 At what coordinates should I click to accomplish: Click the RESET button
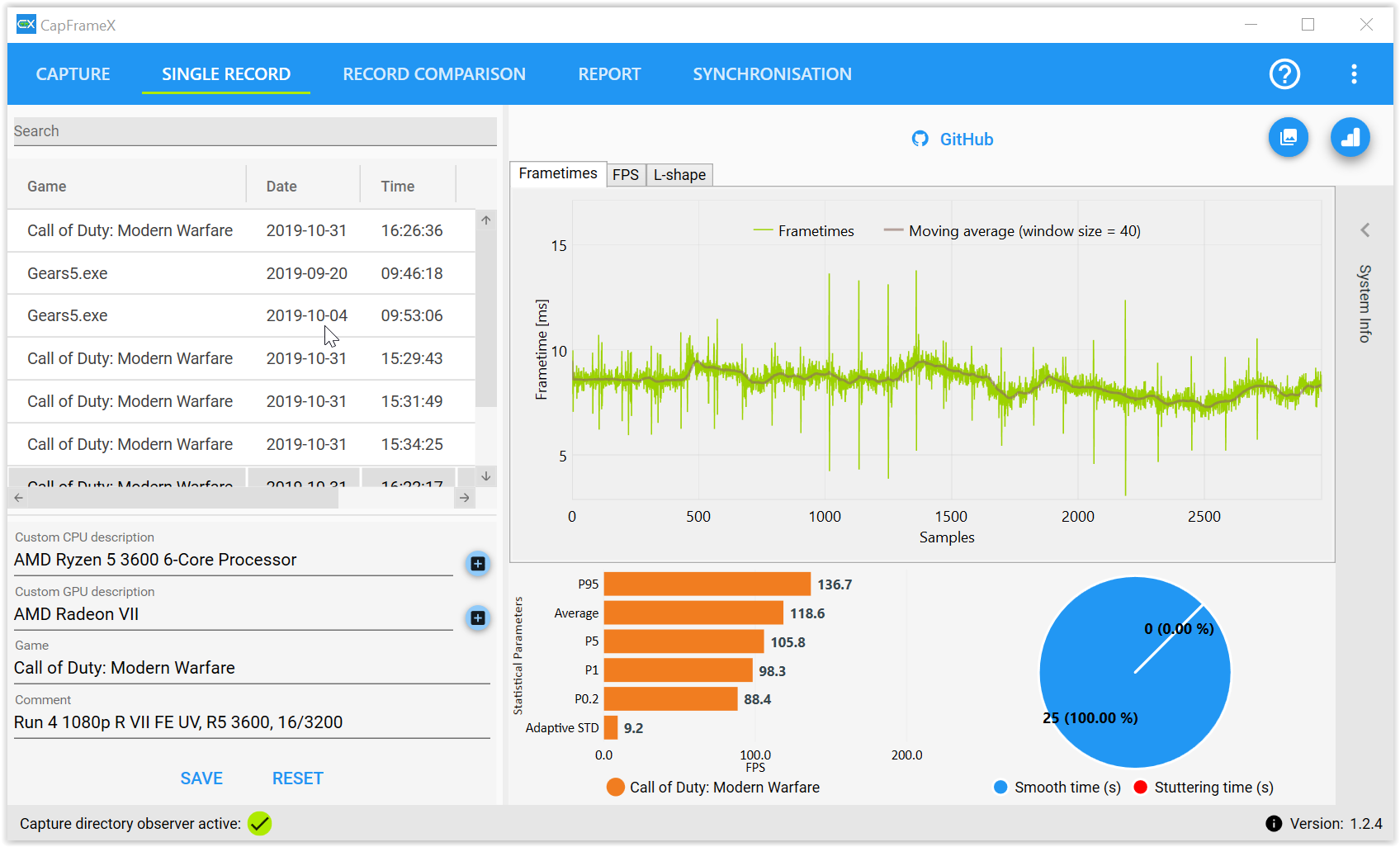click(298, 778)
